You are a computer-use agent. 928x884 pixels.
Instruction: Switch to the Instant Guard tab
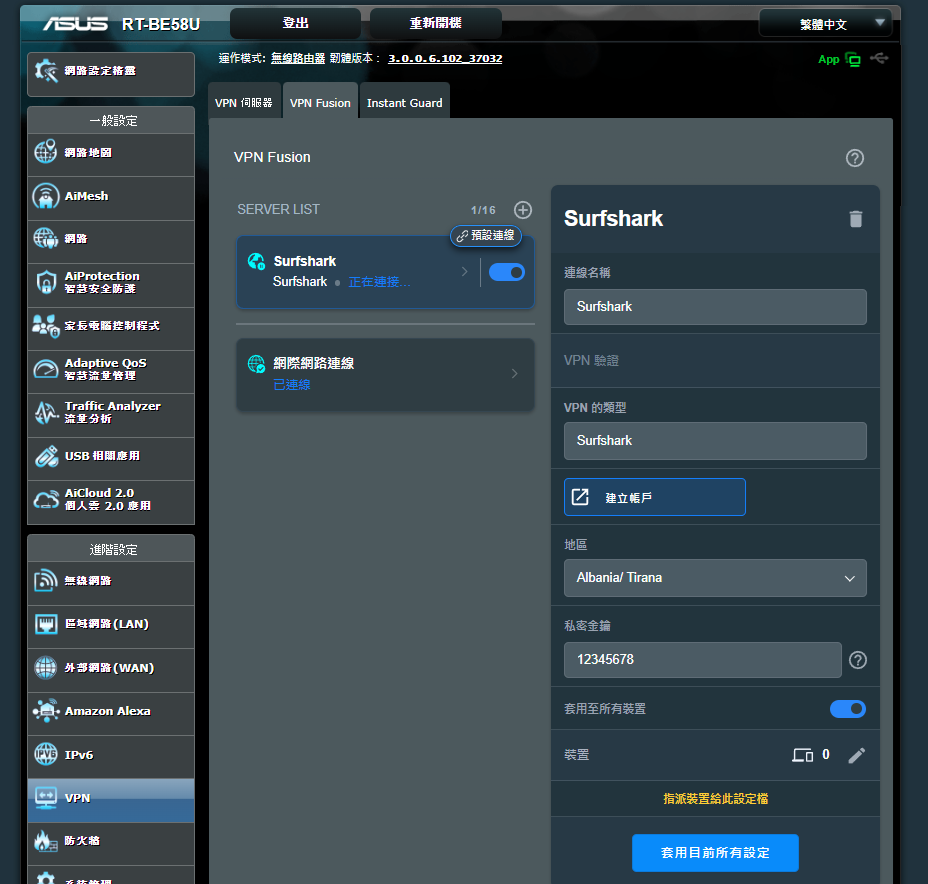pos(405,102)
